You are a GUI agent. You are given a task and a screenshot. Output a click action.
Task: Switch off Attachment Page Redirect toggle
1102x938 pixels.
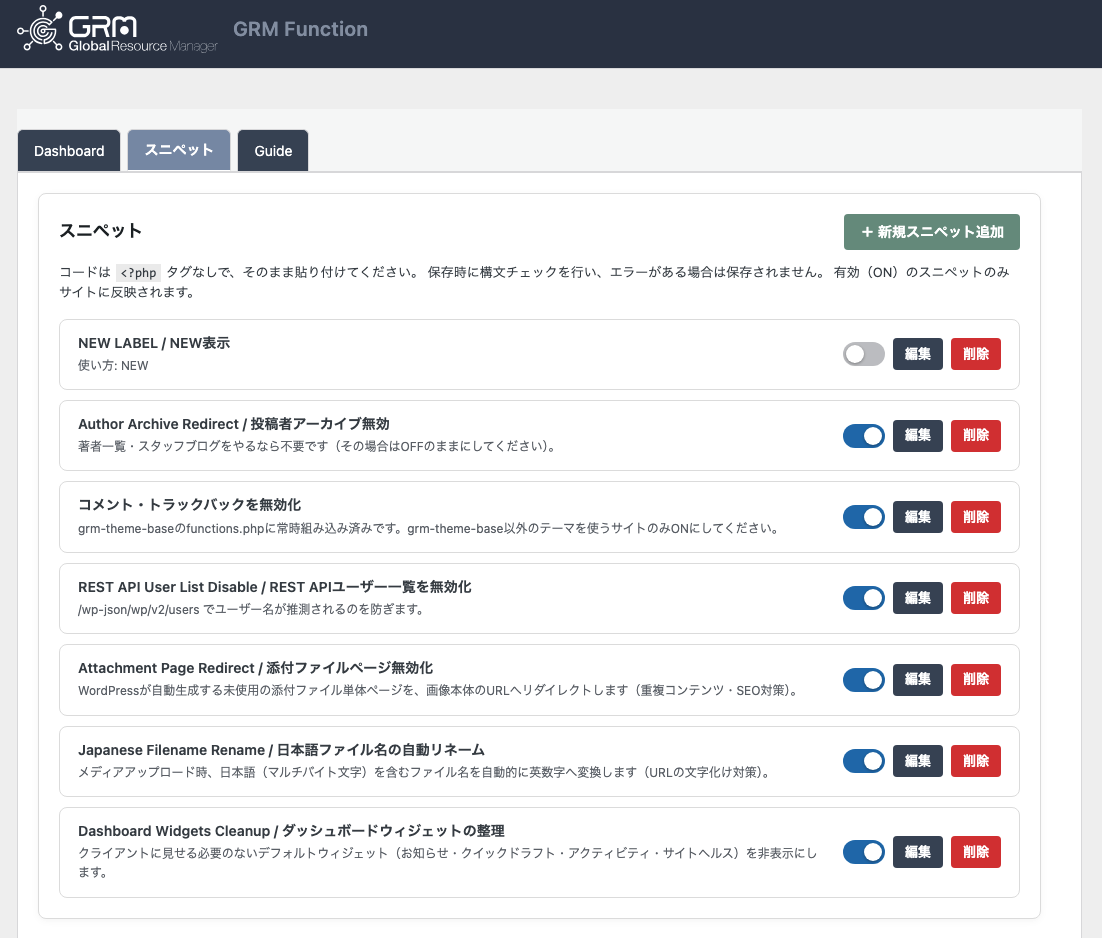(x=864, y=679)
